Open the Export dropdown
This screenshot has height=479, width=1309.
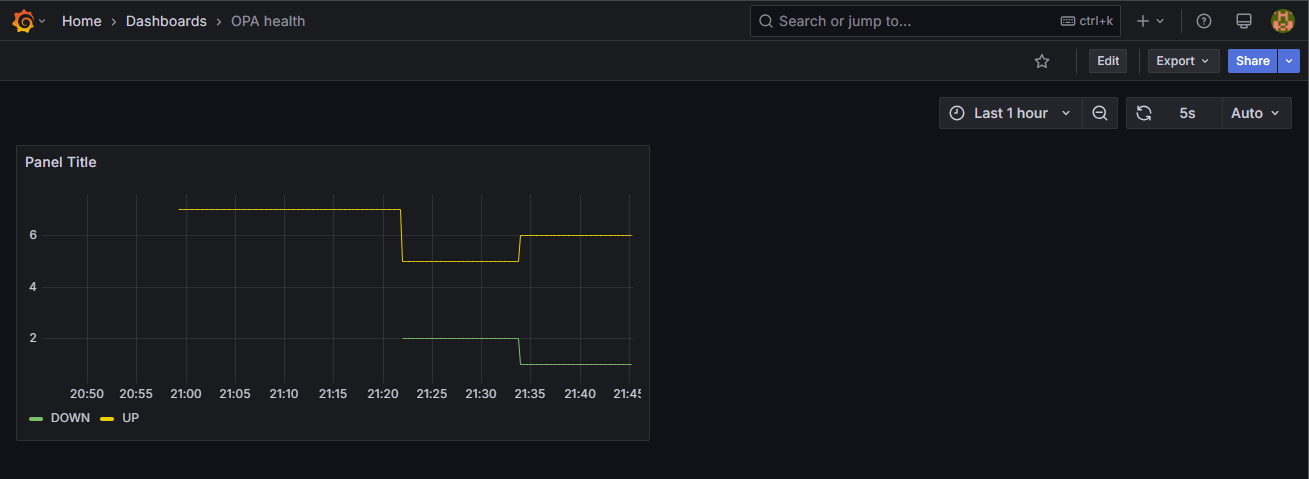point(1183,61)
